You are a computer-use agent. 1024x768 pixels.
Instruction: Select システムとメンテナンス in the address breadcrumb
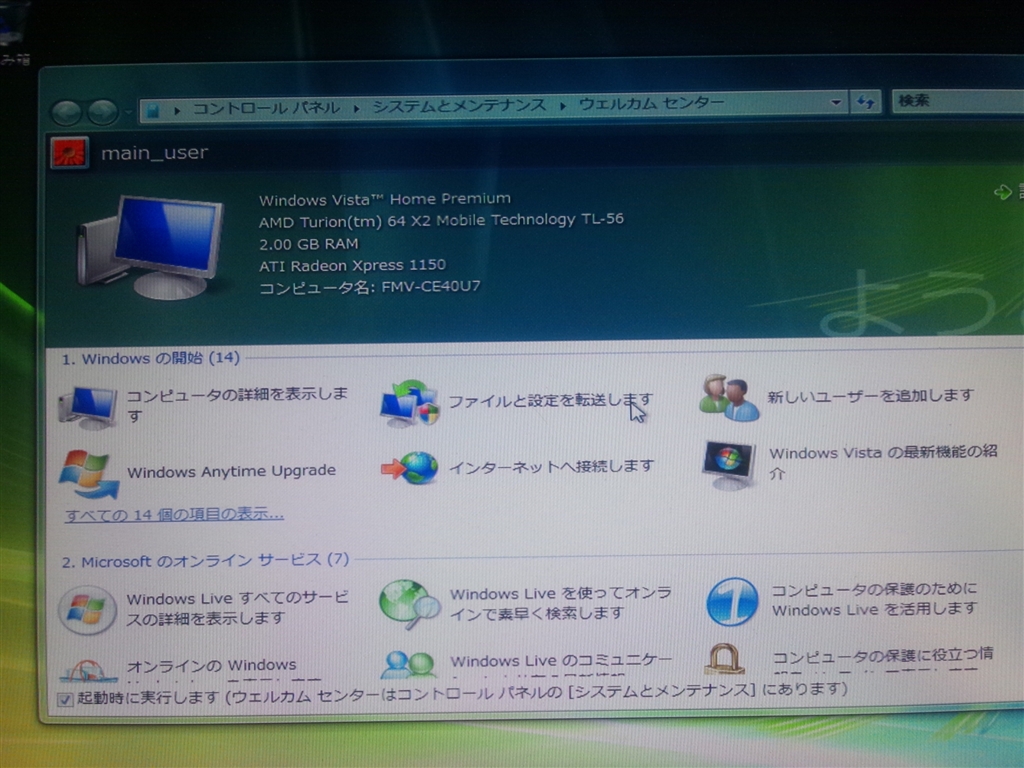coord(459,106)
